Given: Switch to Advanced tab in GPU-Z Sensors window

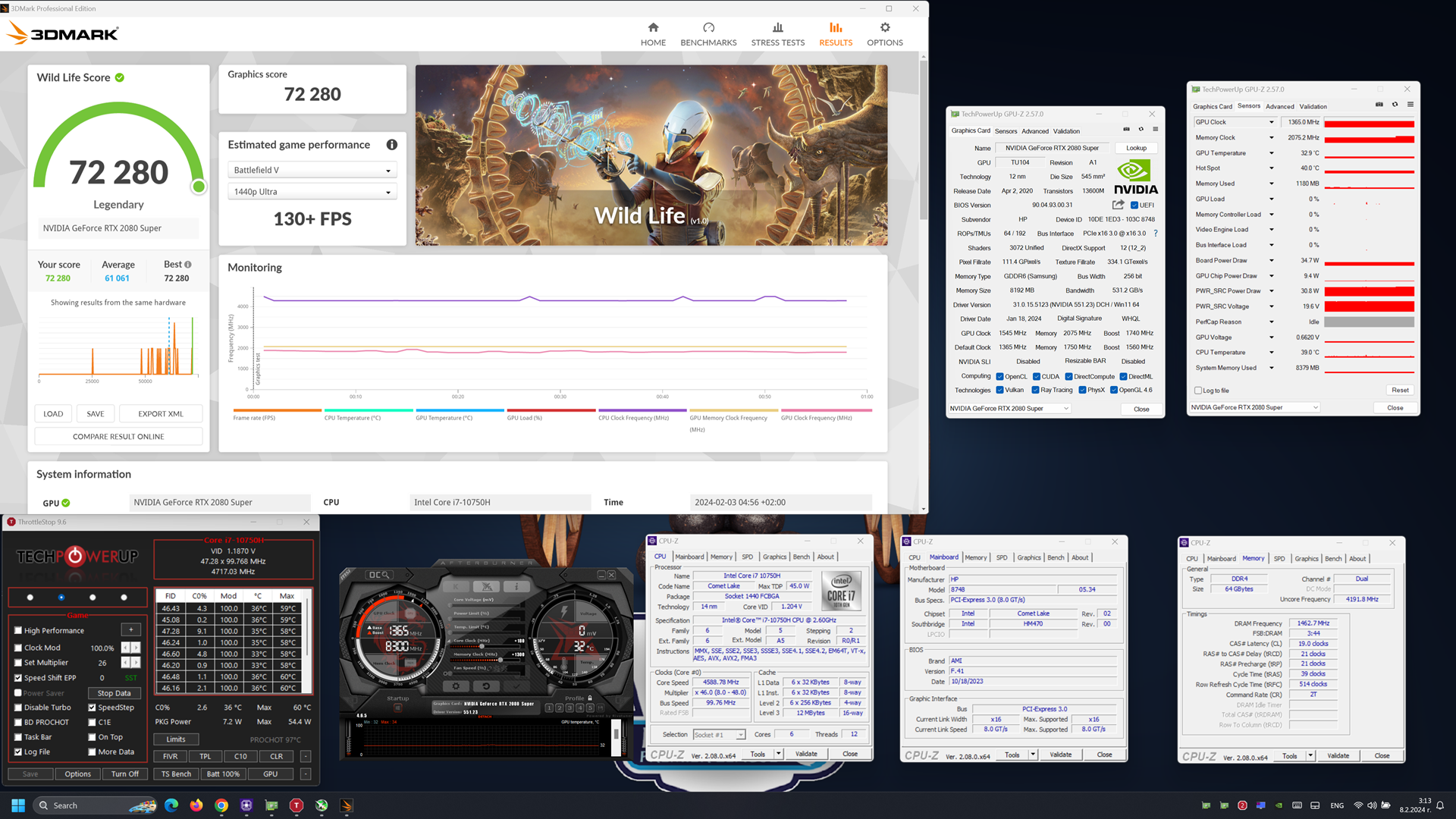Looking at the screenshot, I should [1280, 106].
